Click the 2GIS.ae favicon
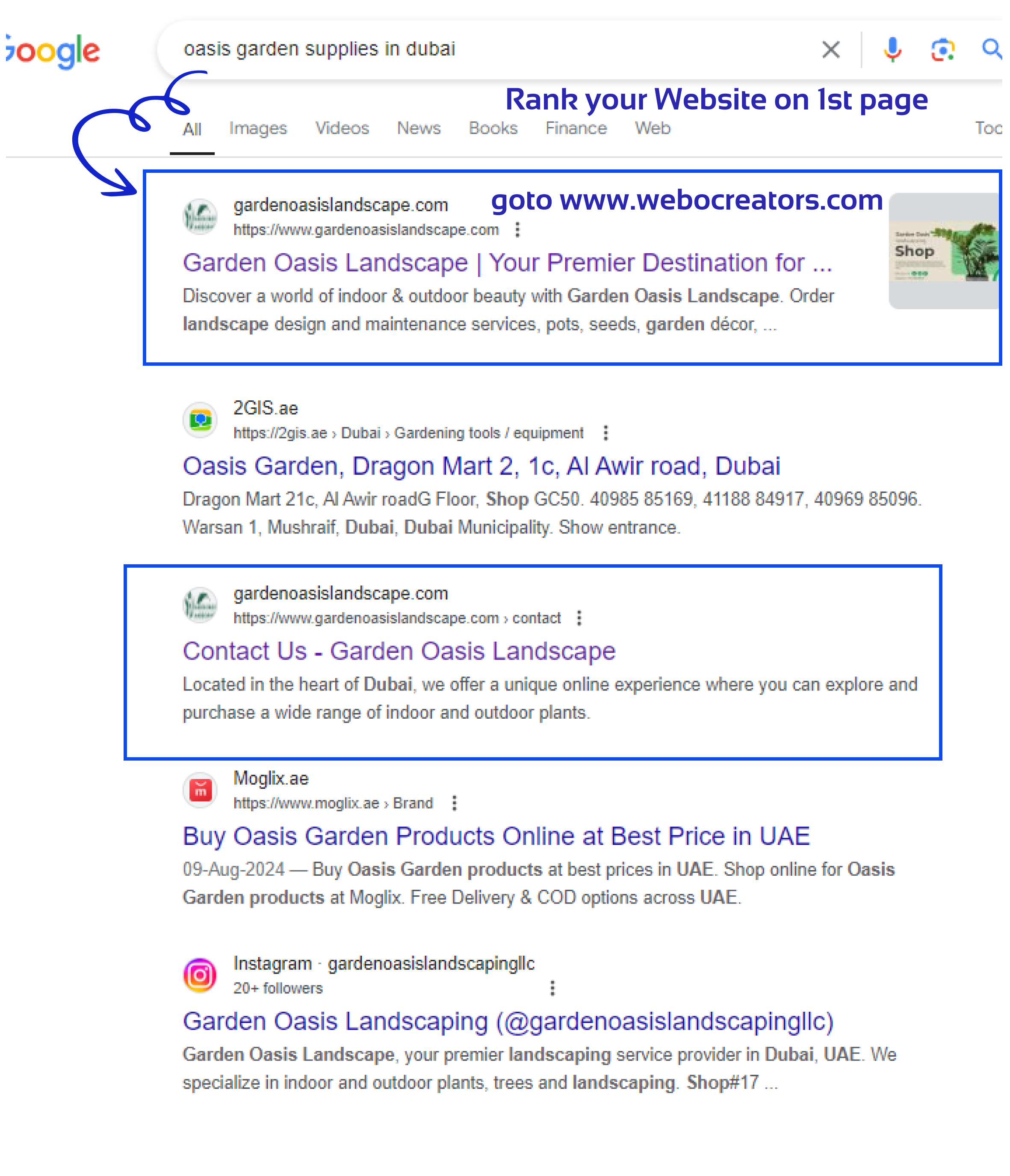This screenshot has width=1010, height=1176. pyautogui.click(x=199, y=419)
